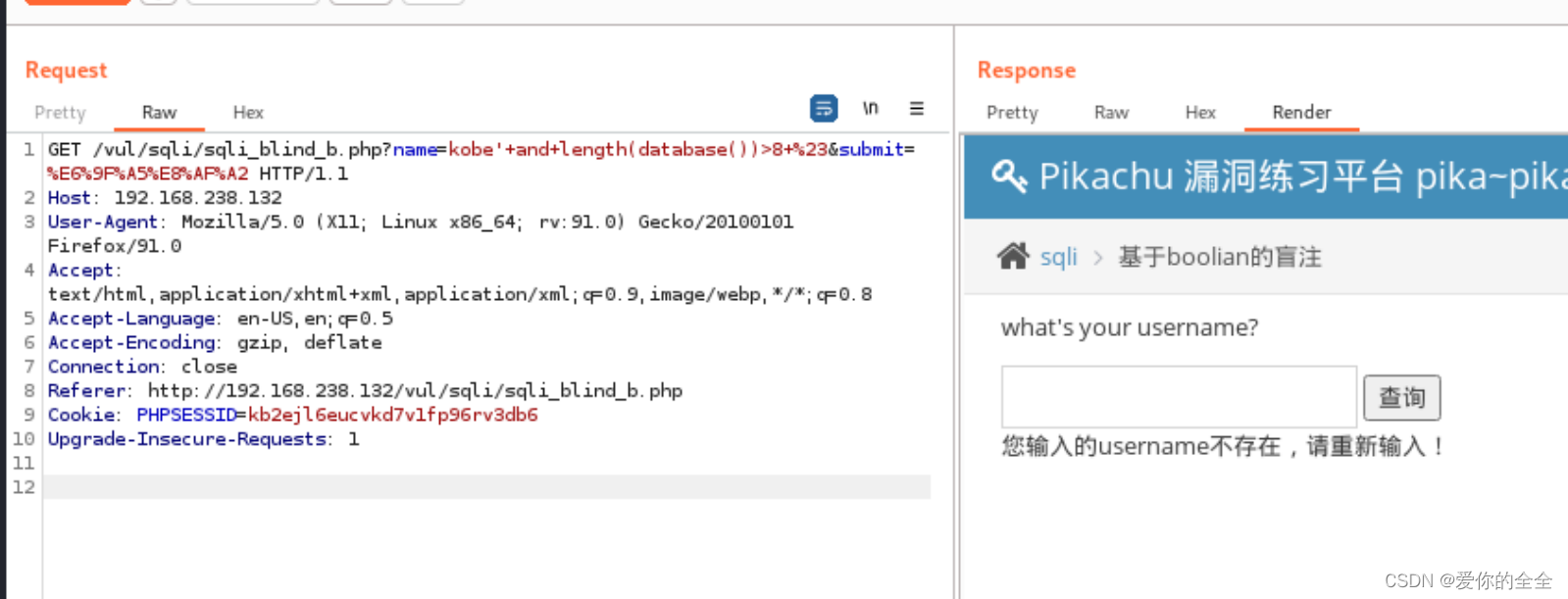The image size is (1568, 599).
Task: Click the Host header line 192.168.238.132
Action: click(x=165, y=197)
